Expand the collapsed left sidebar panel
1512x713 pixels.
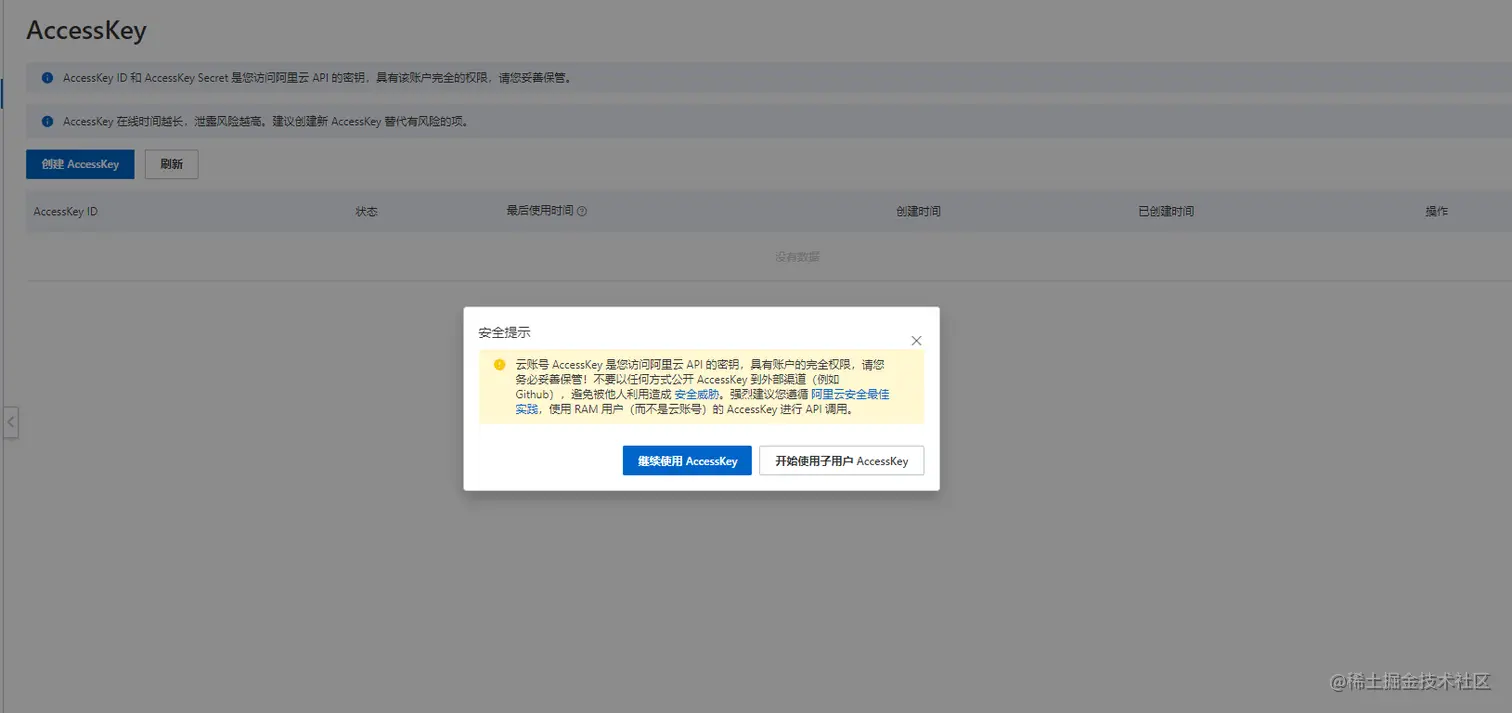coord(11,422)
